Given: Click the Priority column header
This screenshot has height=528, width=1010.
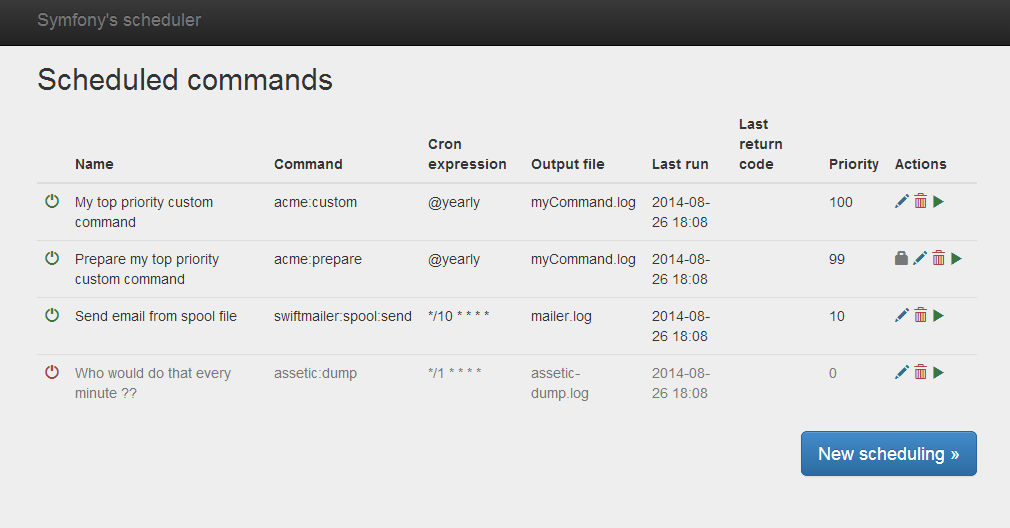Looking at the screenshot, I should tap(853, 164).
